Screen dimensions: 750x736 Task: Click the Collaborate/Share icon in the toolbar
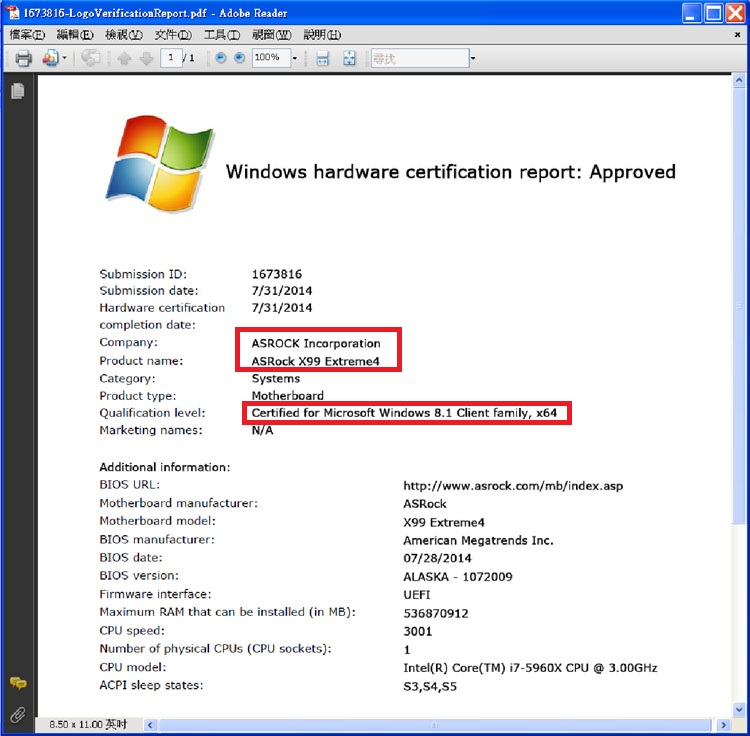(x=50, y=58)
